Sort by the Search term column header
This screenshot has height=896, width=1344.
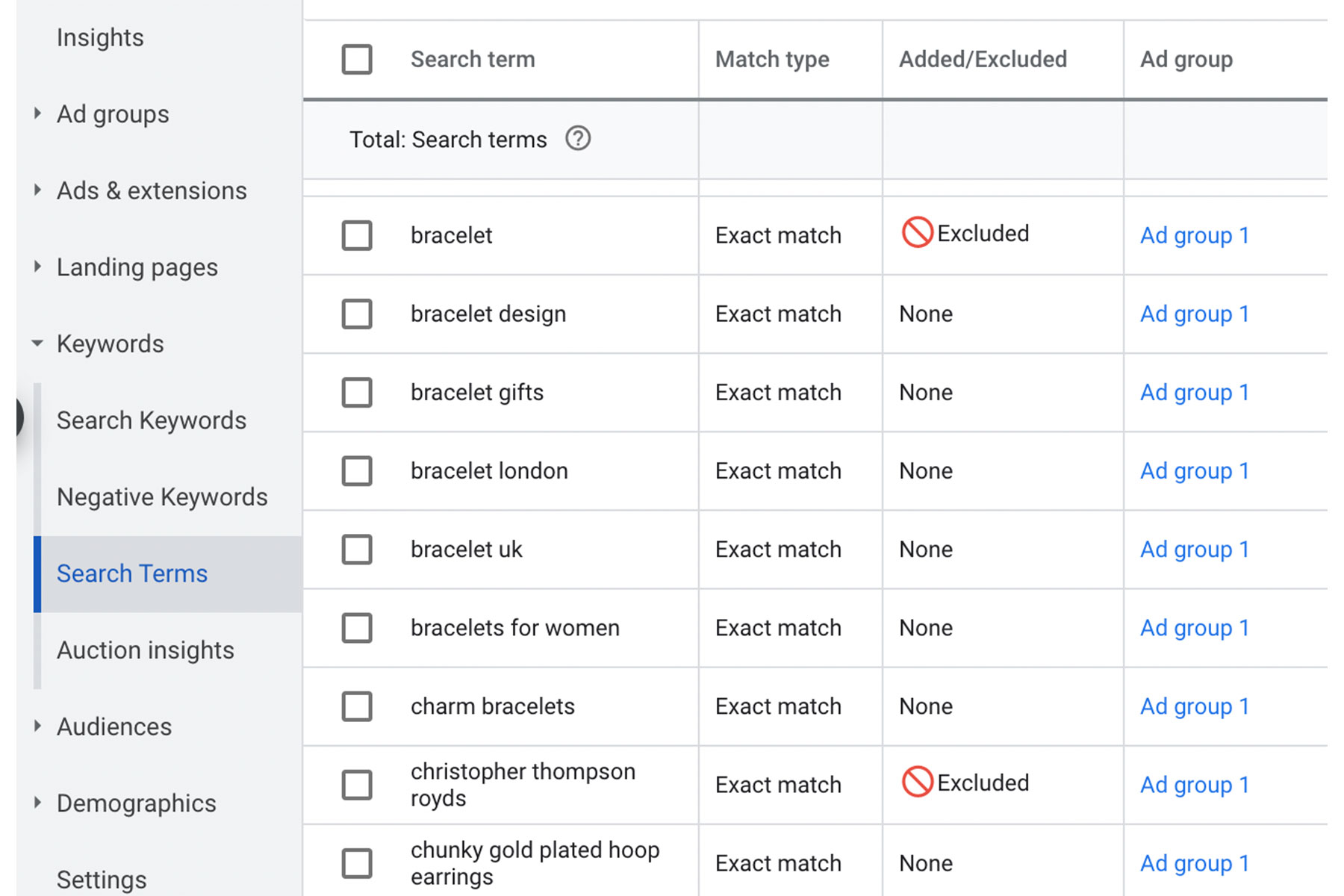click(x=473, y=60)
